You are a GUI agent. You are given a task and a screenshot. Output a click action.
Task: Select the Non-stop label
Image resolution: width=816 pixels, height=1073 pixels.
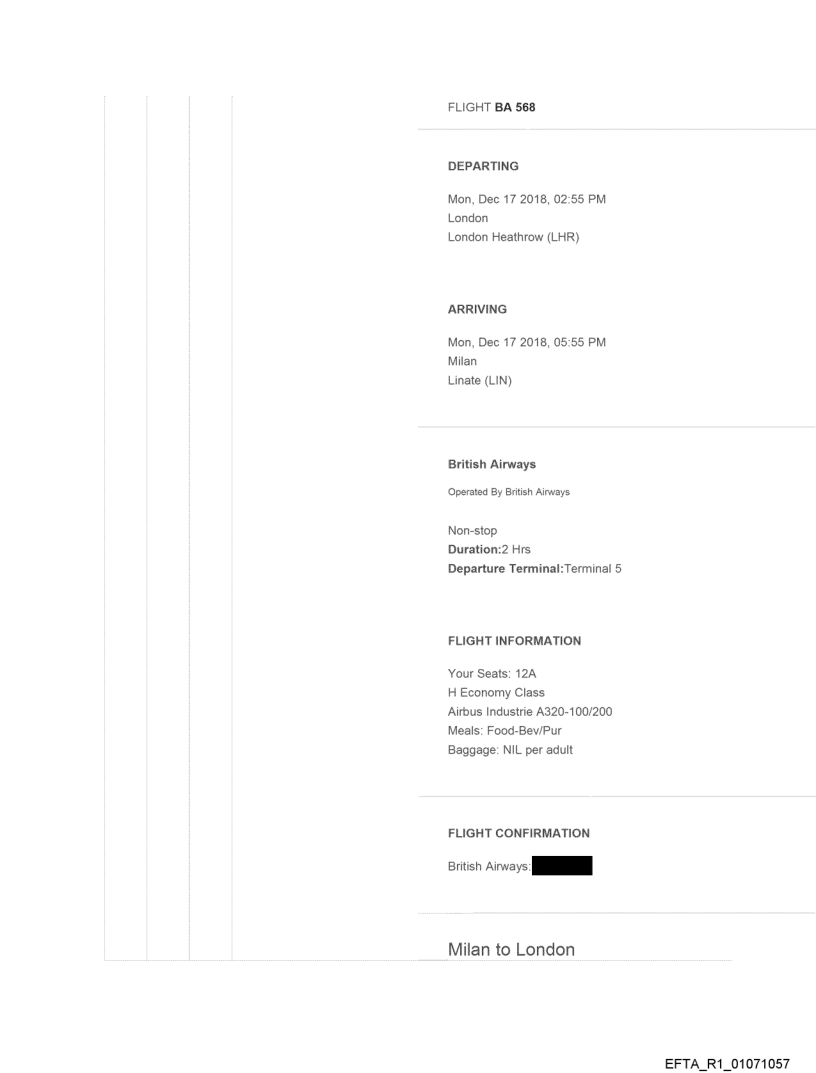[x=473, y=533]
